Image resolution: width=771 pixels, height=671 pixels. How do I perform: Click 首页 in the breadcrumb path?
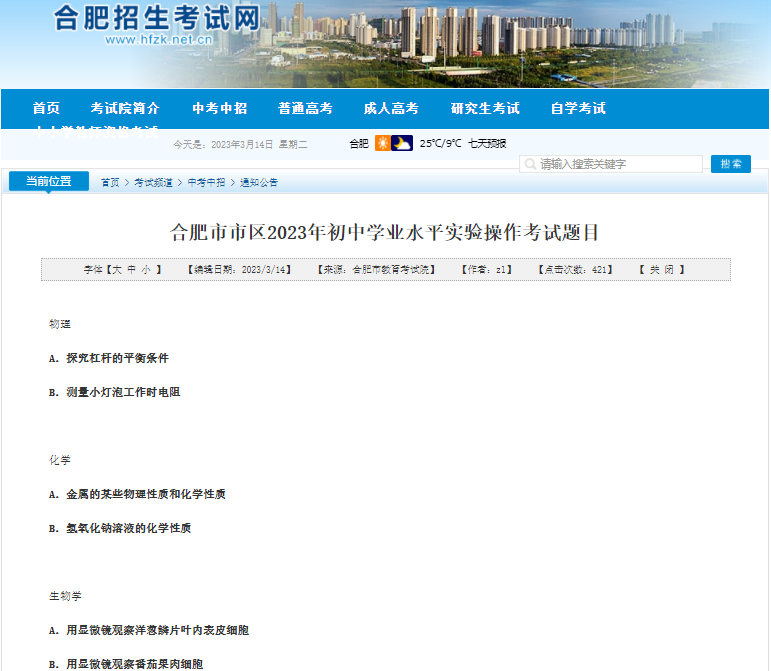(110, 183)
